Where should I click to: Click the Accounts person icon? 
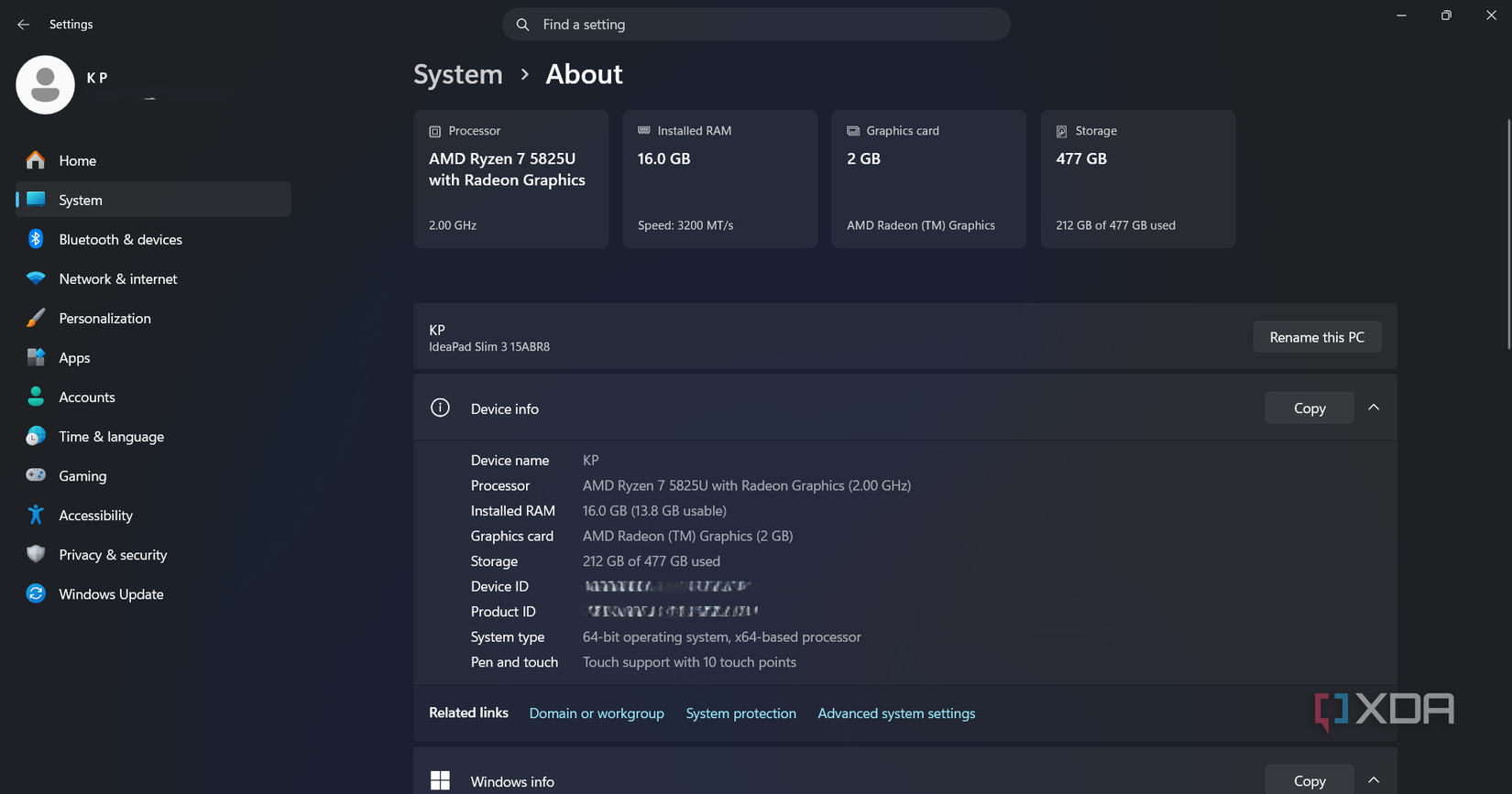36,397
